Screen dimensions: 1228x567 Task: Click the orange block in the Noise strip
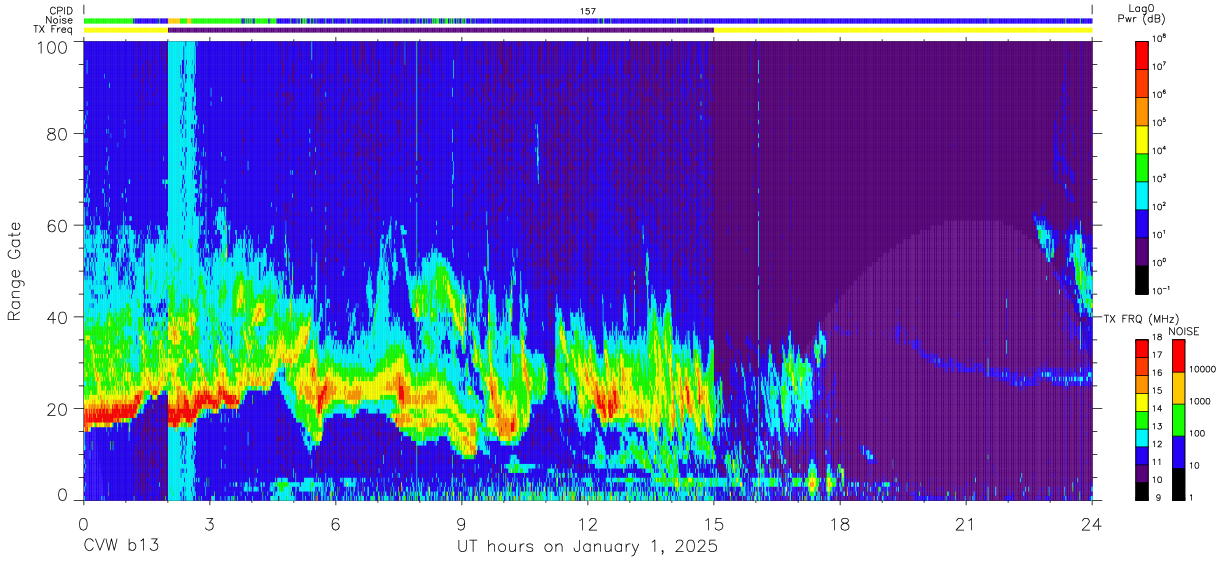[x=174, y=20]
